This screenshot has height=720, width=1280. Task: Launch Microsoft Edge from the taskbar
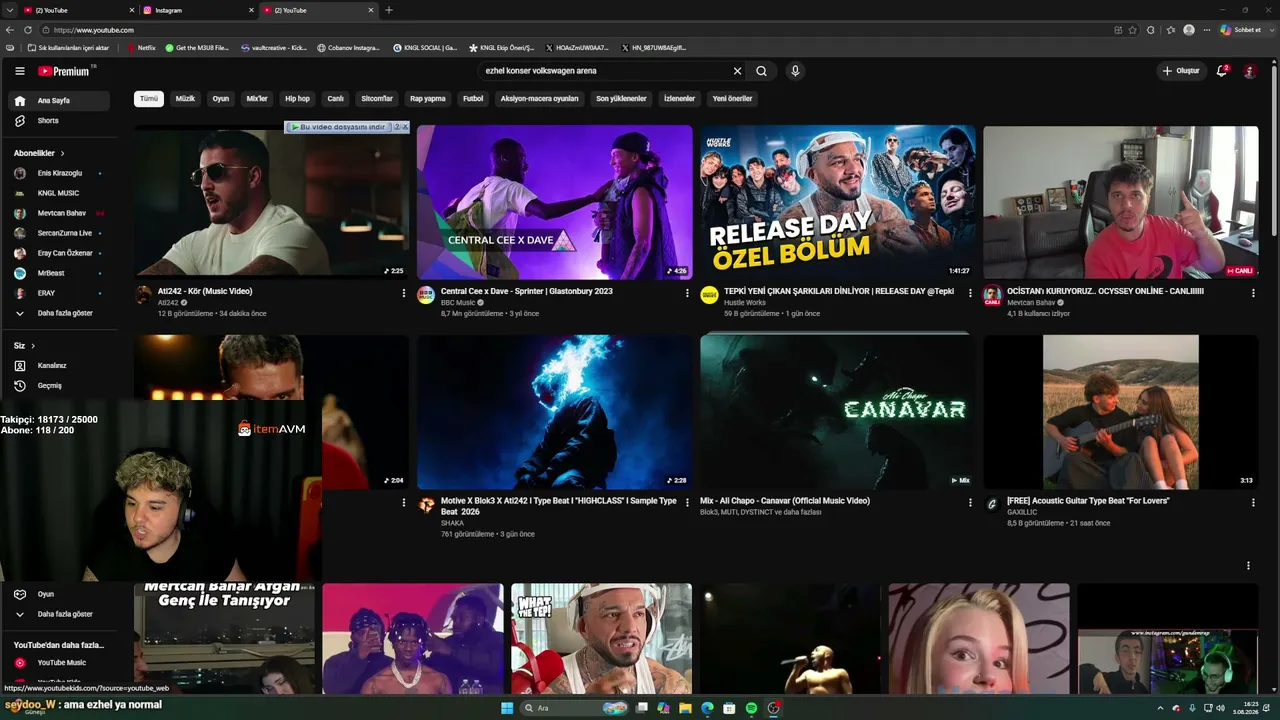tap(707, 708)
